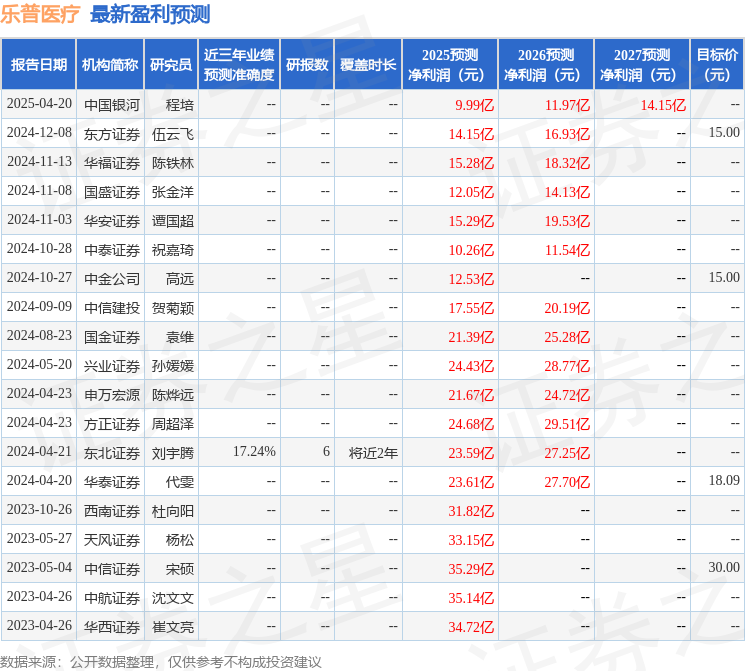Select the 9.99亿 profit value
The image size is (745, 671).
(475, 105)
